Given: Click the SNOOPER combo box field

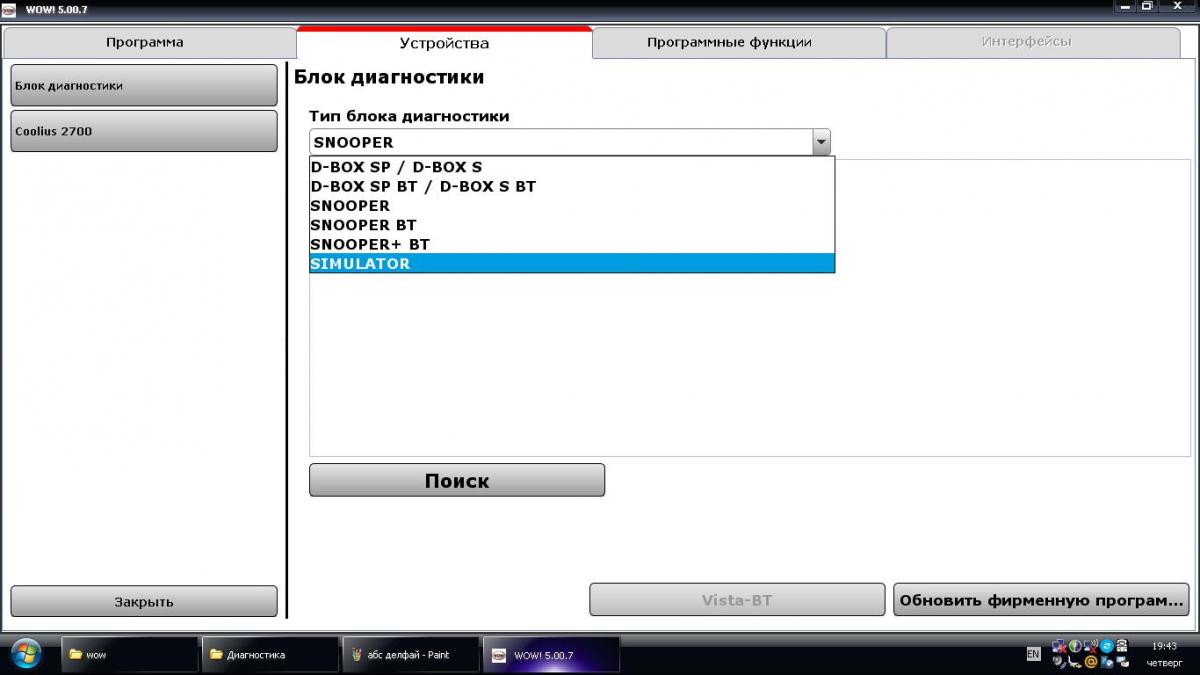Looking at the screenshot, I should 561,142.
